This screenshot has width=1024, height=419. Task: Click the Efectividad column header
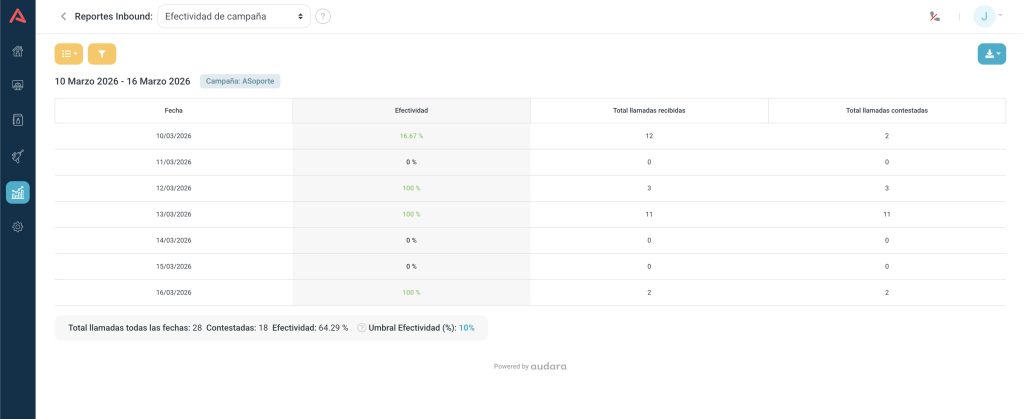tap(411, 110)
